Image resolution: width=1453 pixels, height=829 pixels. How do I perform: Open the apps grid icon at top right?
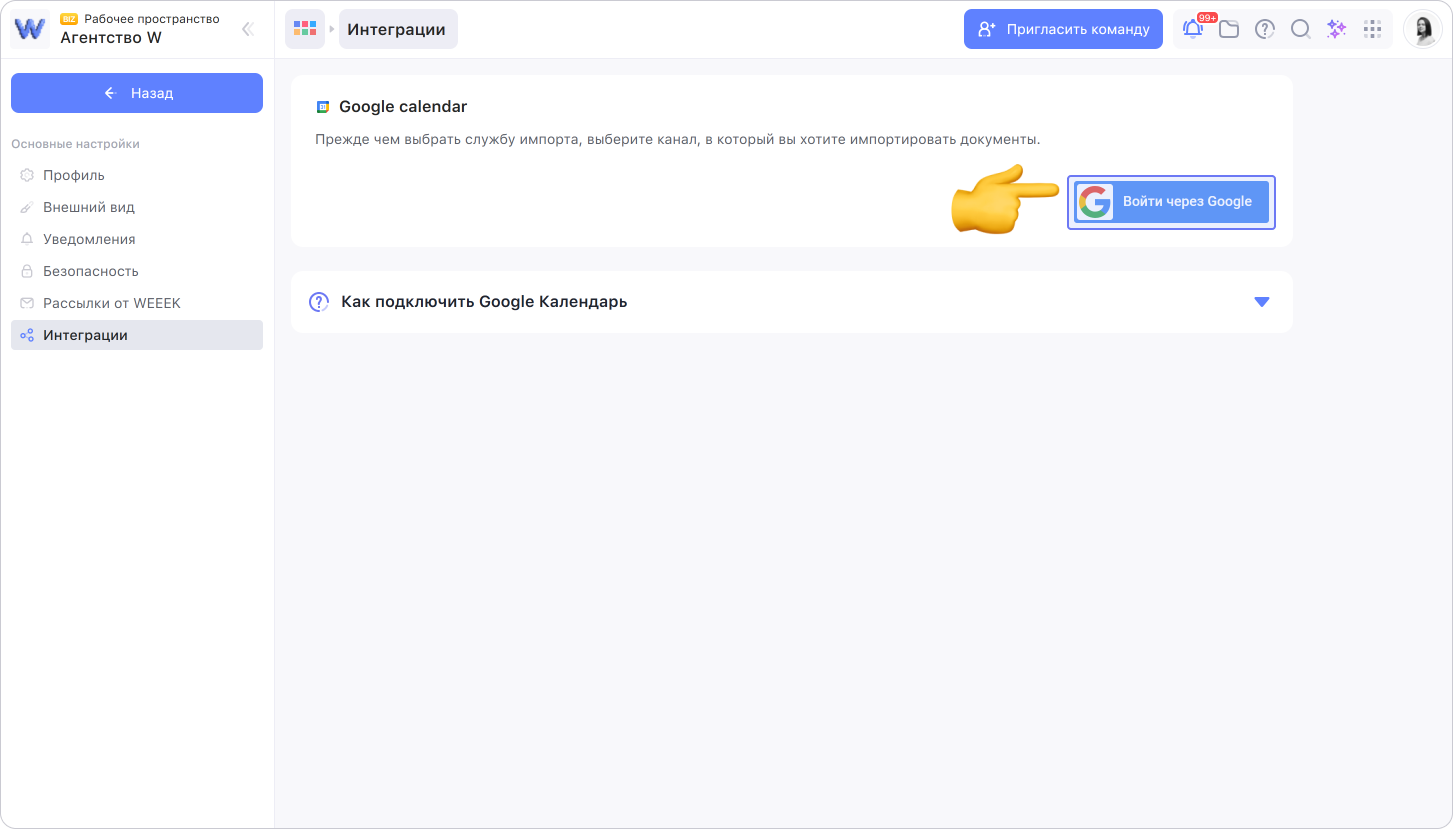click(x=1373, y=29)
